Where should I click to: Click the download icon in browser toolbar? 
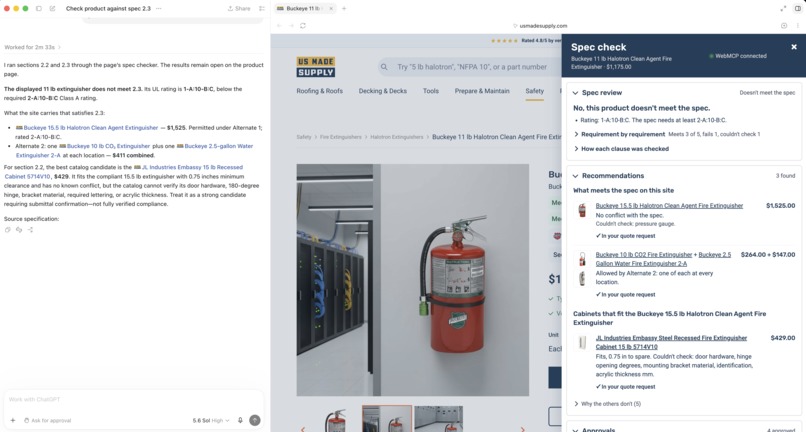[784, 25]
